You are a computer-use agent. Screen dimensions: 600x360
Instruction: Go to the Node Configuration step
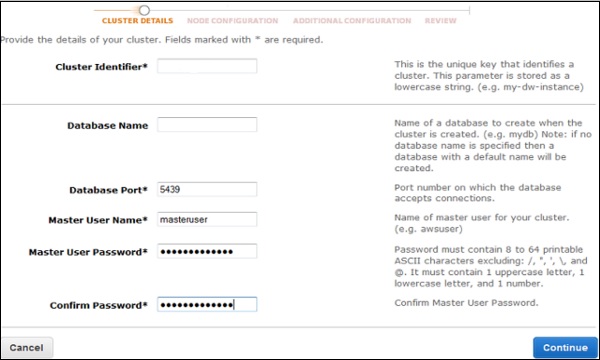(x=233, y=21)
